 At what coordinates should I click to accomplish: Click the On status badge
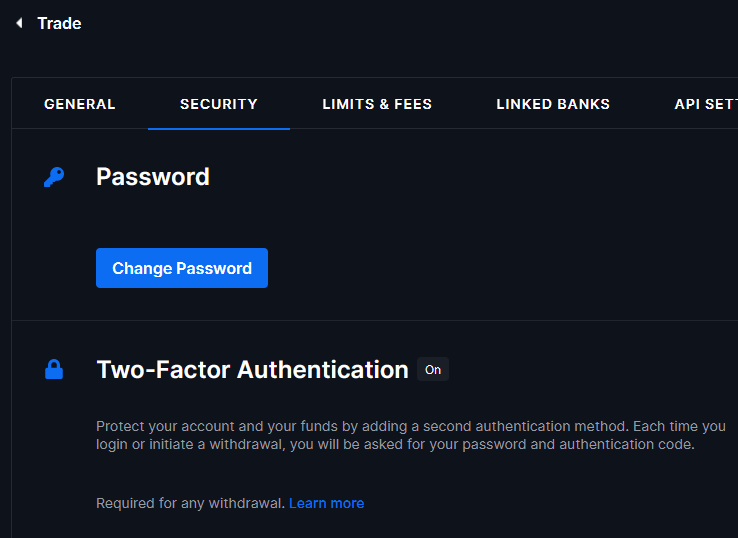click(433, 370)
